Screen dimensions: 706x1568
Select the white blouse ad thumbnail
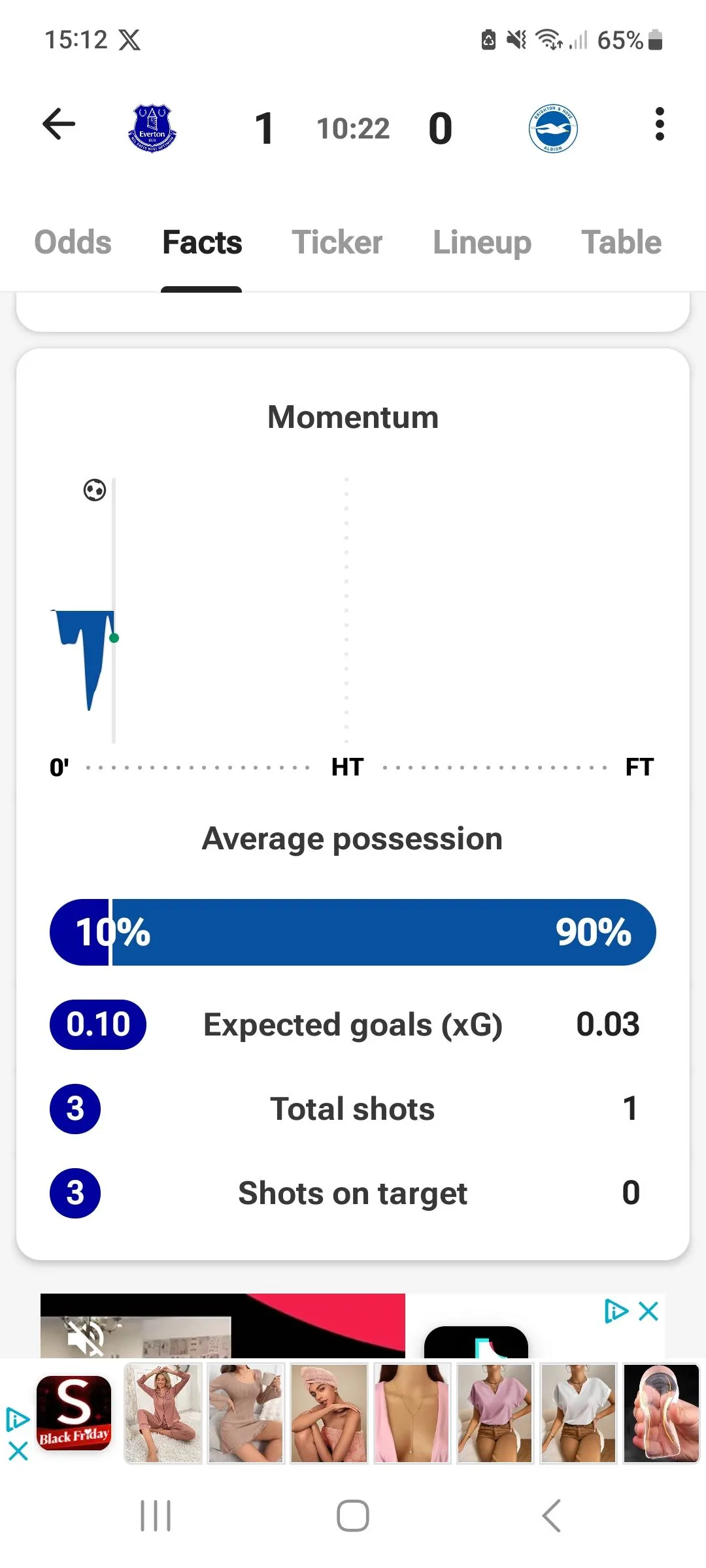click(x=578, y=1413)
